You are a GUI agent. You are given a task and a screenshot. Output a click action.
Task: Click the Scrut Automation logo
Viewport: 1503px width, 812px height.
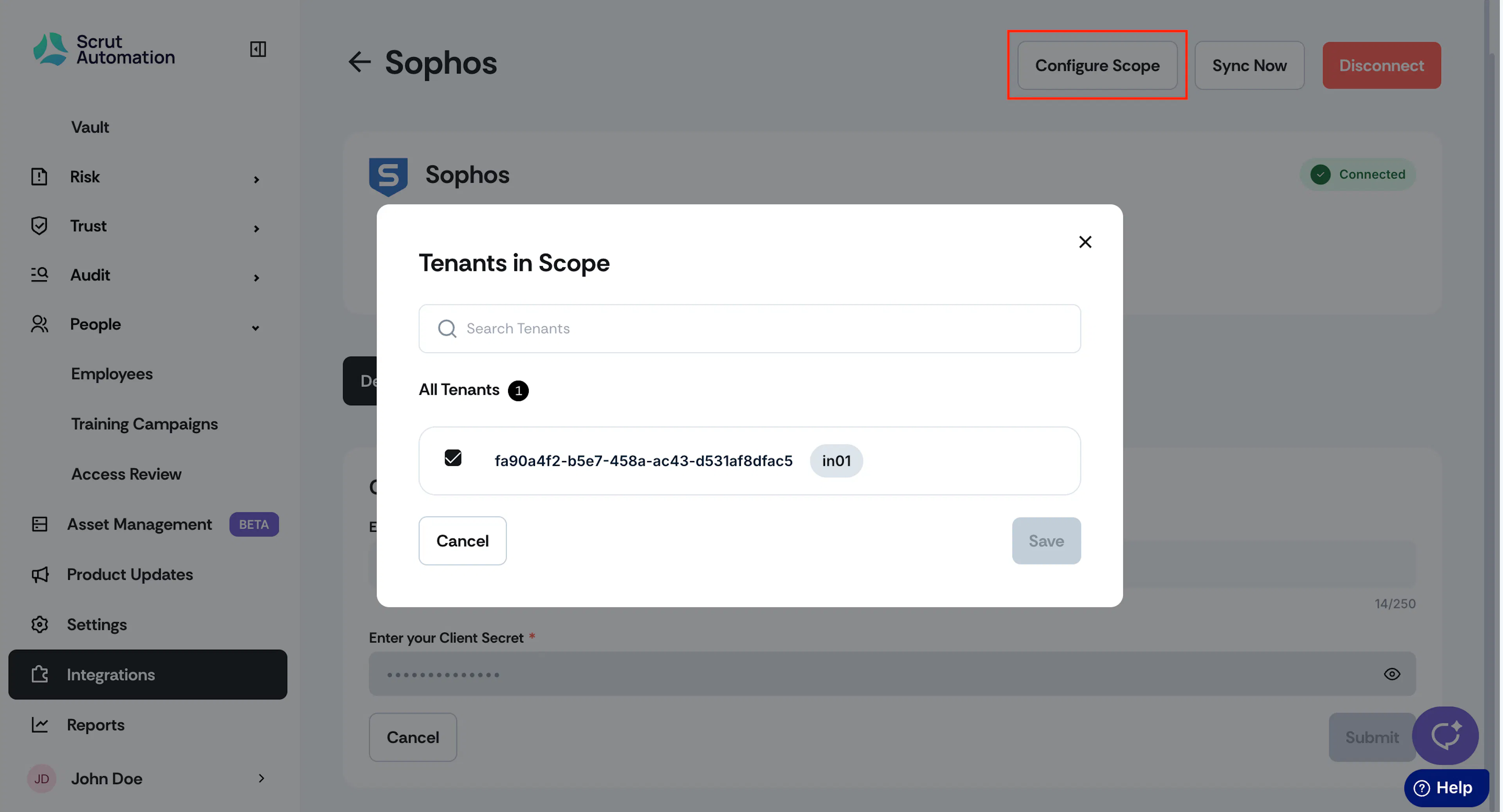coord(104,49)
